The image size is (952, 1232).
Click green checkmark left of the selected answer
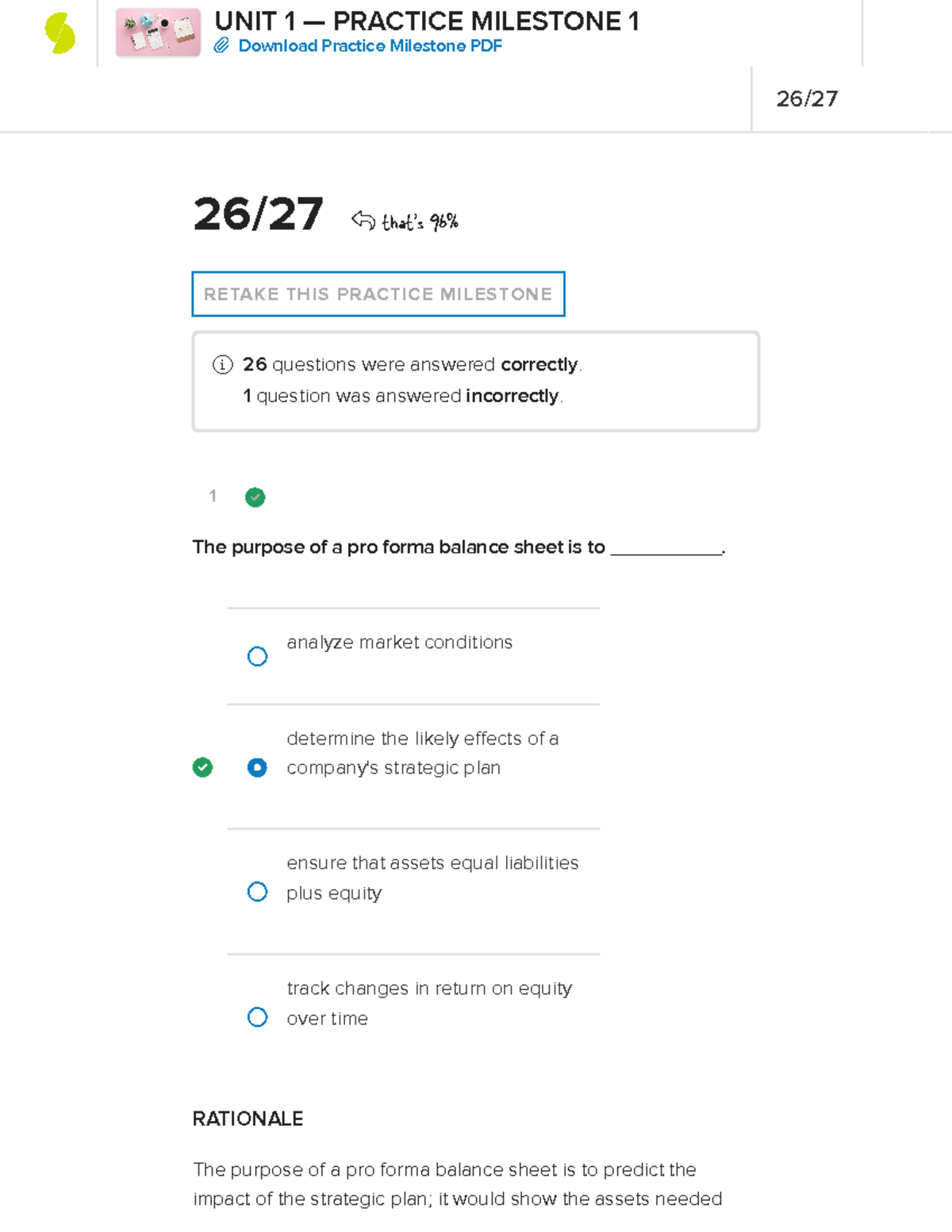(x=203, y=767)
